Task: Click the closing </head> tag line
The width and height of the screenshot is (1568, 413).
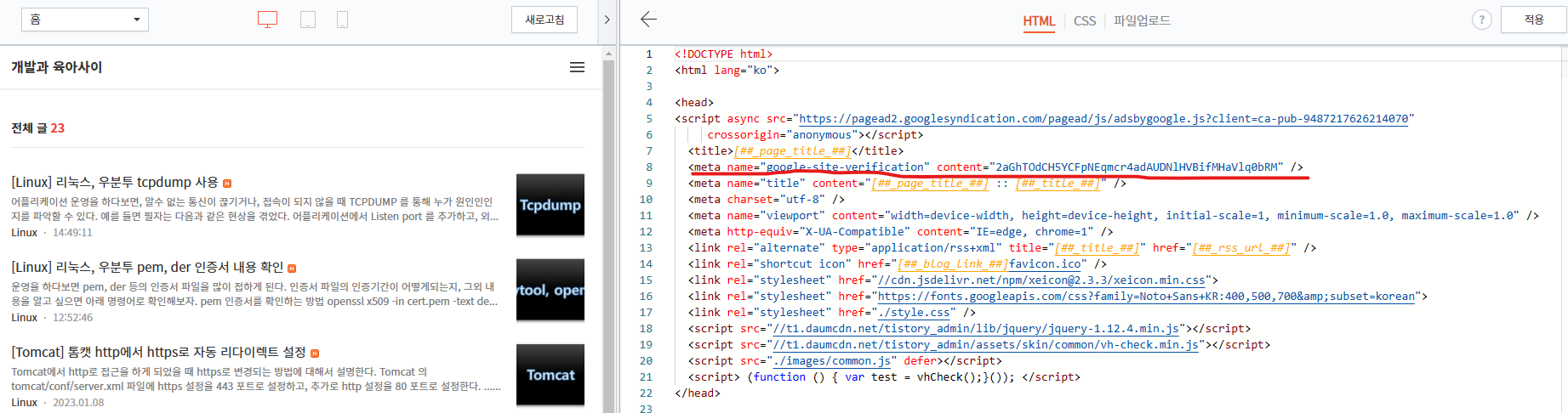Action: click(698, 393)
